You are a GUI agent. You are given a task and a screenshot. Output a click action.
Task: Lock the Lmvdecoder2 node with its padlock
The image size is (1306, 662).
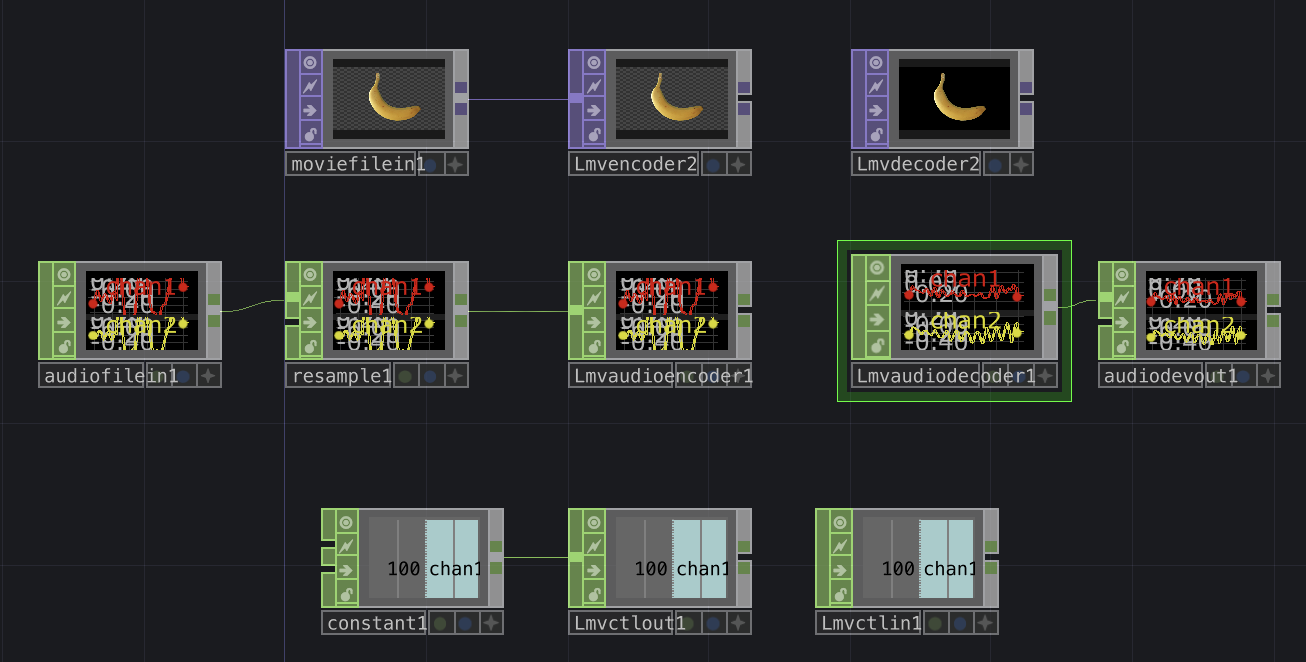pyautogui.click(x=876, y=134)
